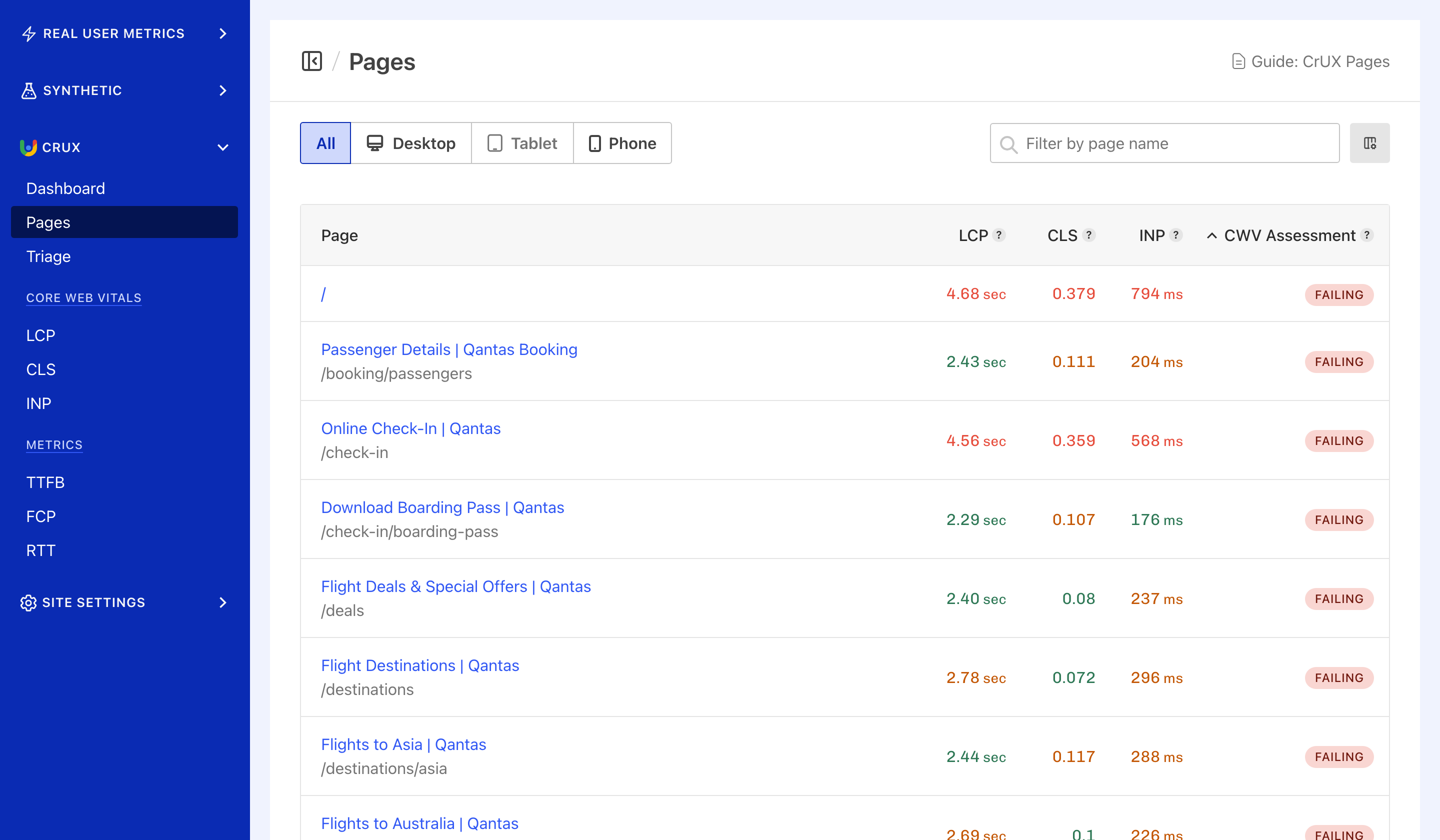
Task: Click the flask icon next to Synthetic
Action: pos(28,90)
